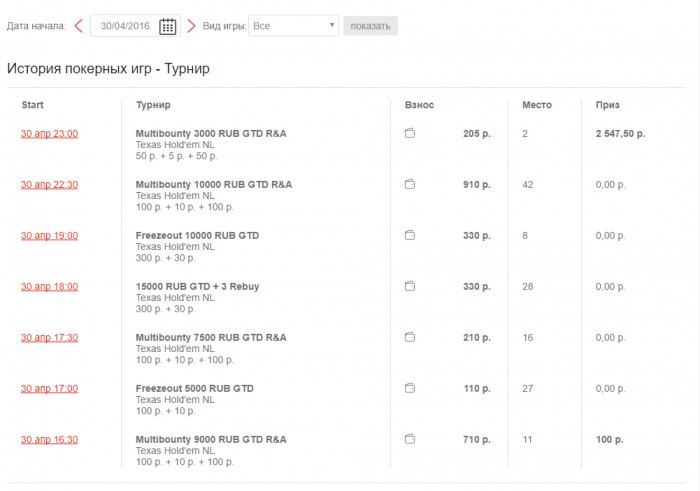Image resolution: width=700 pixels, height=491 pixels.
Task: Click wallet icon for Freezeout 10000 row
Action: coord(410,235)
